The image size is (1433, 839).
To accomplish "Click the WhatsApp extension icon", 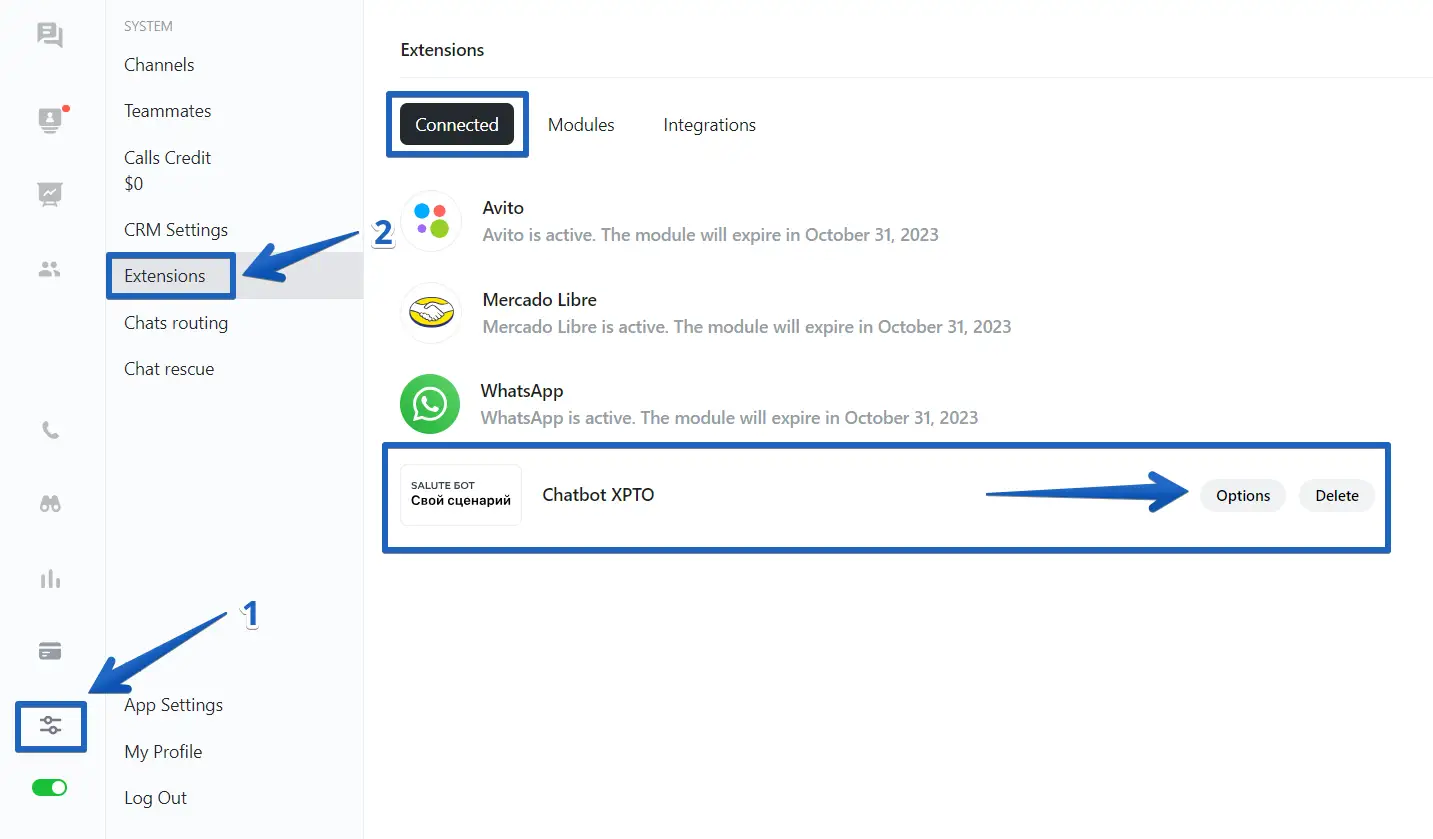I will [430, 404].
